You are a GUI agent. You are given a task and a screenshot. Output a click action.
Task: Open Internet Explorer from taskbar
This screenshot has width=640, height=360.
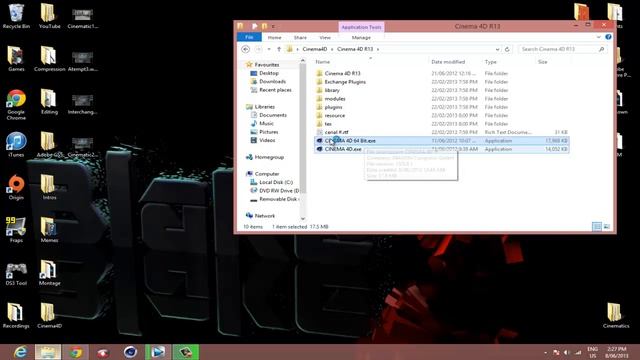[20, 352]
